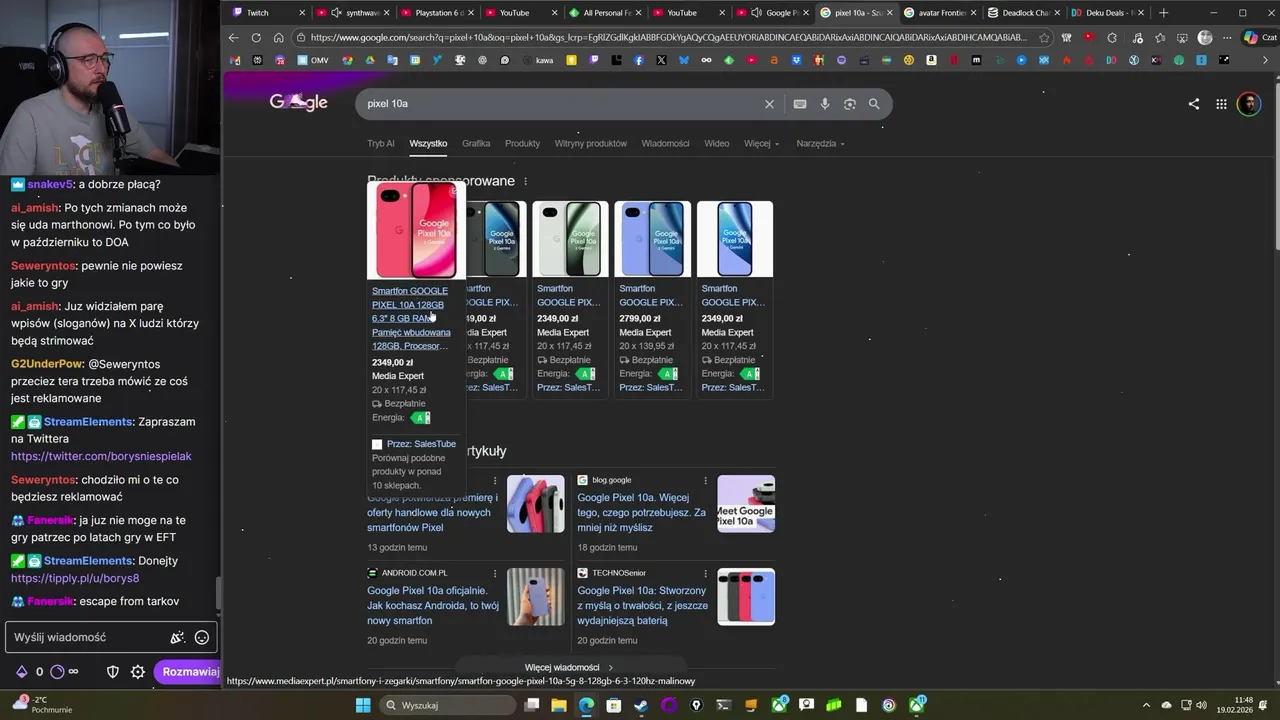The height and width of the screenshot is (720, 1280).
Task: Click the Meet Google Pixel 10a thumbnail
Action: pyautogui.click(x=746, y=504)
